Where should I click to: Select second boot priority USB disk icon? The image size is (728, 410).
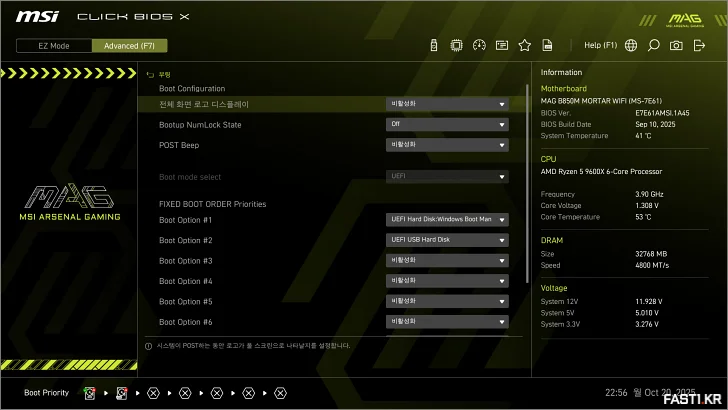tap(122, 393)
